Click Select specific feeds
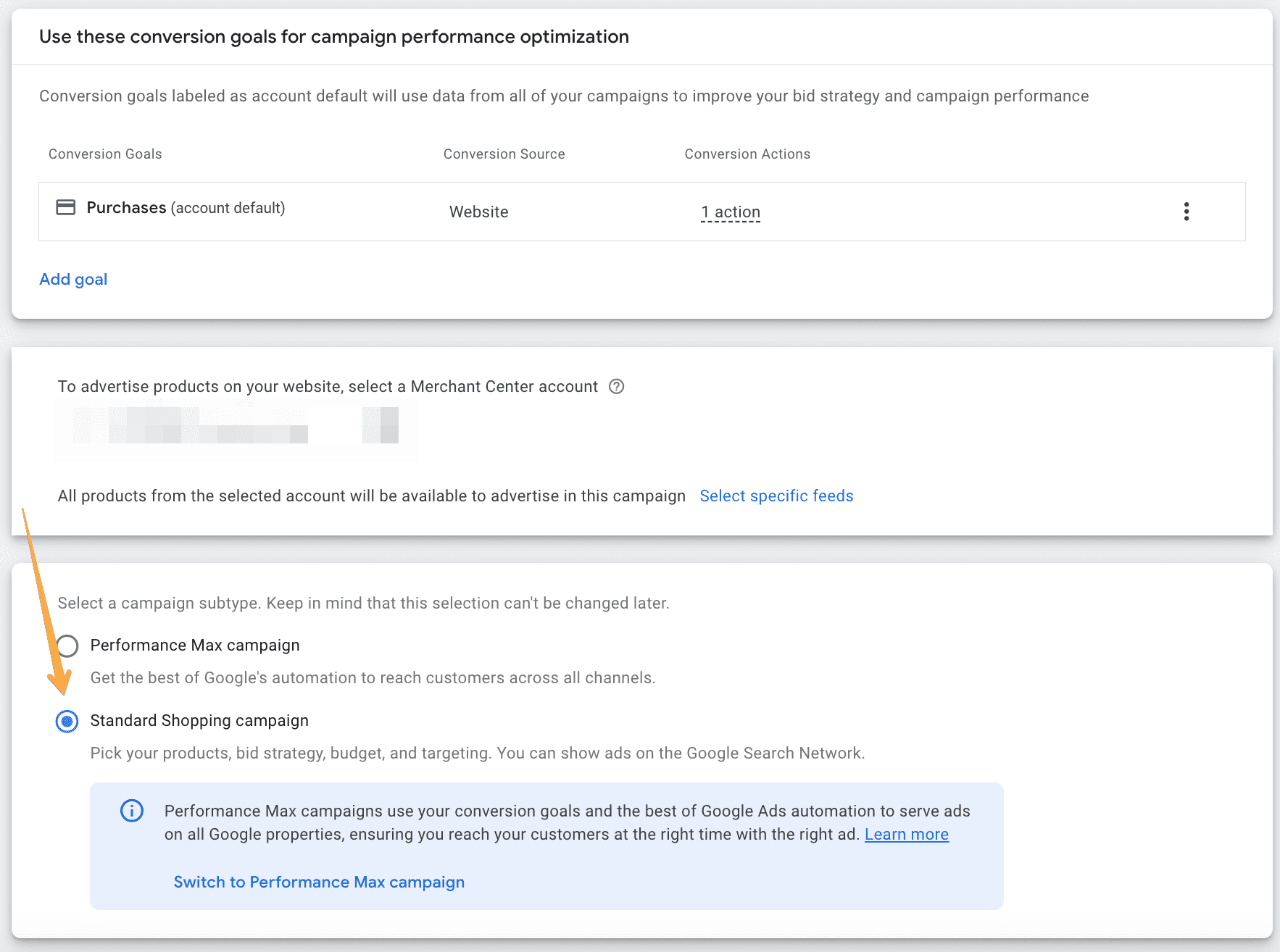The height and width of the screenshot is (952, 1280). click(x=776, y=496)
